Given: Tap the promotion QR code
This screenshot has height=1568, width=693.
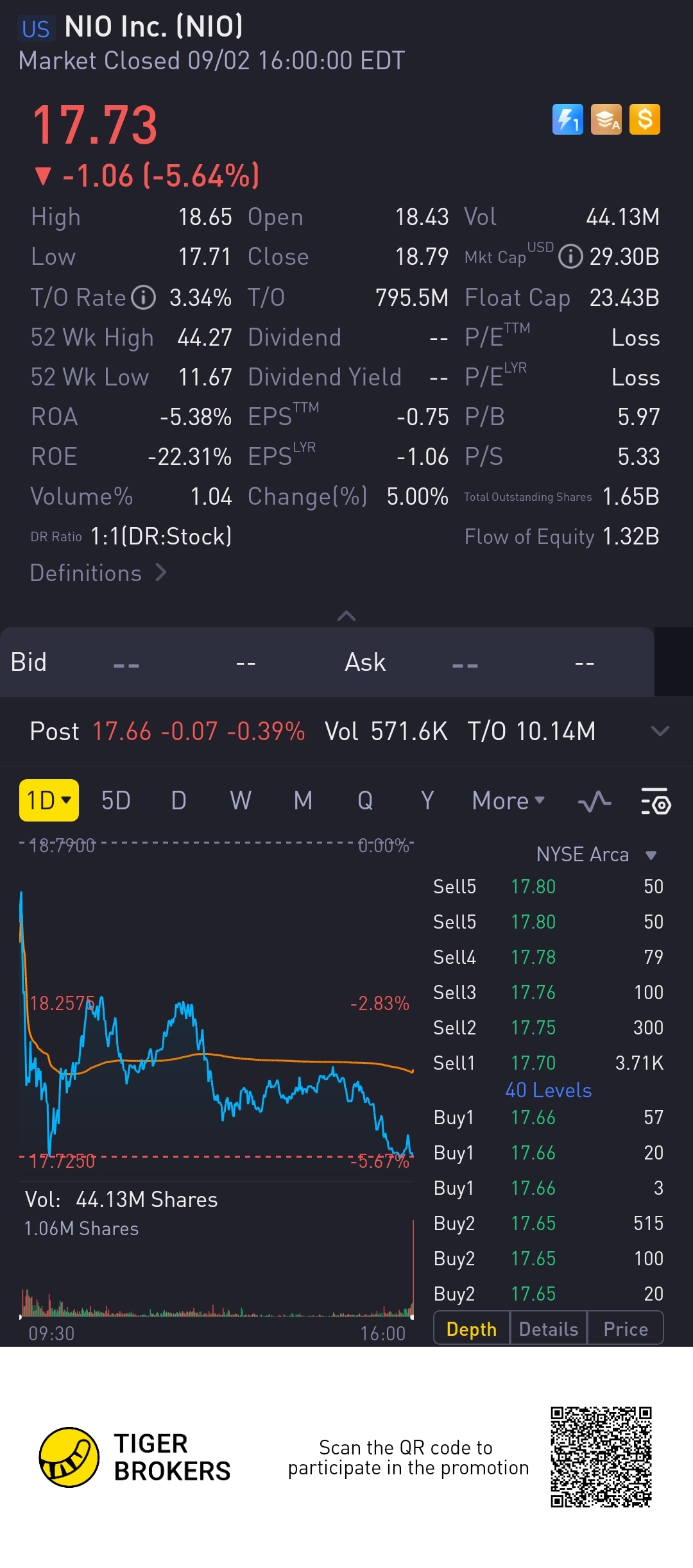Looking at the screenshot, I should point(601,1457).
